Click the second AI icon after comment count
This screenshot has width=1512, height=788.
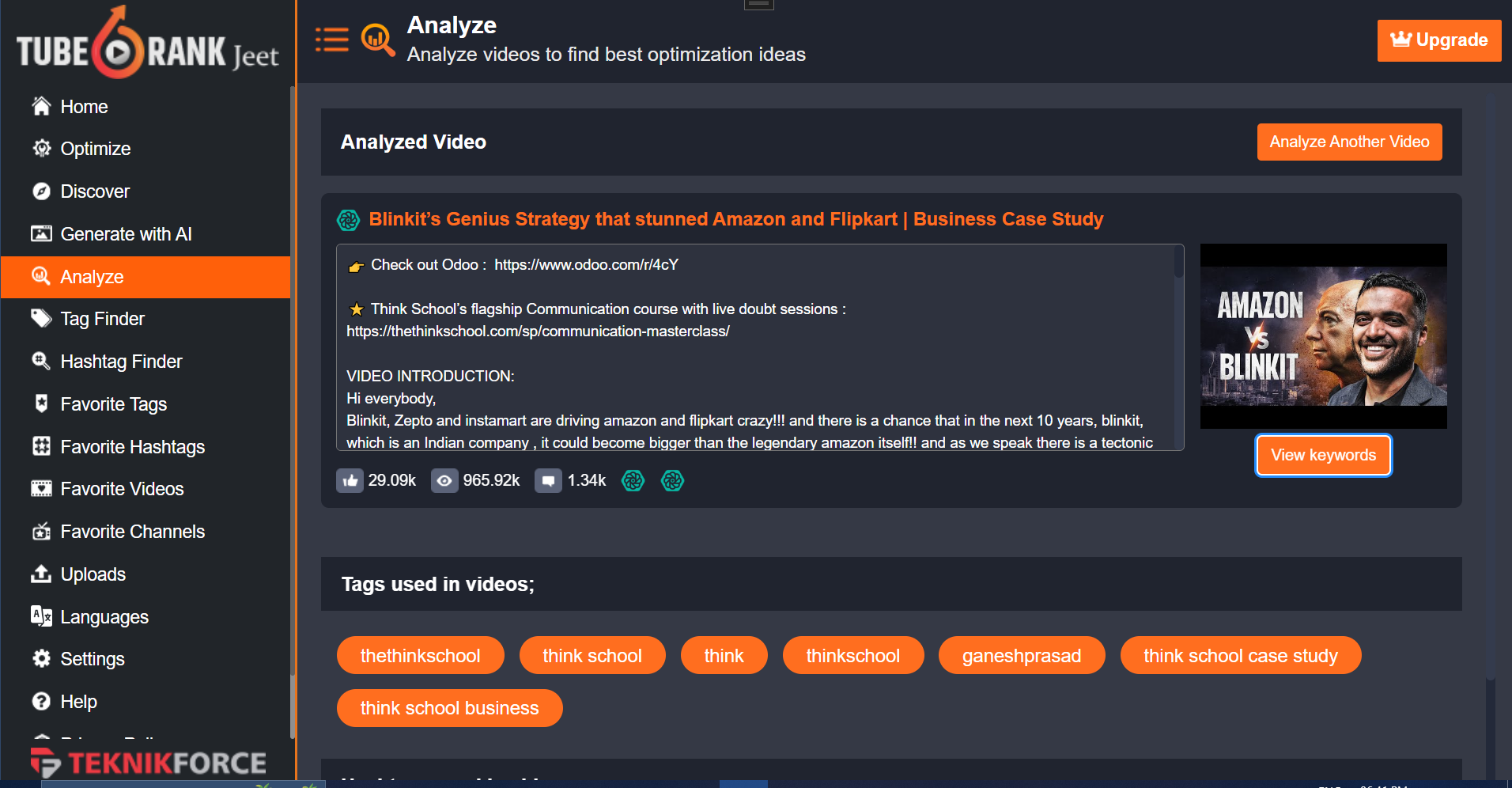click(672, 480)
